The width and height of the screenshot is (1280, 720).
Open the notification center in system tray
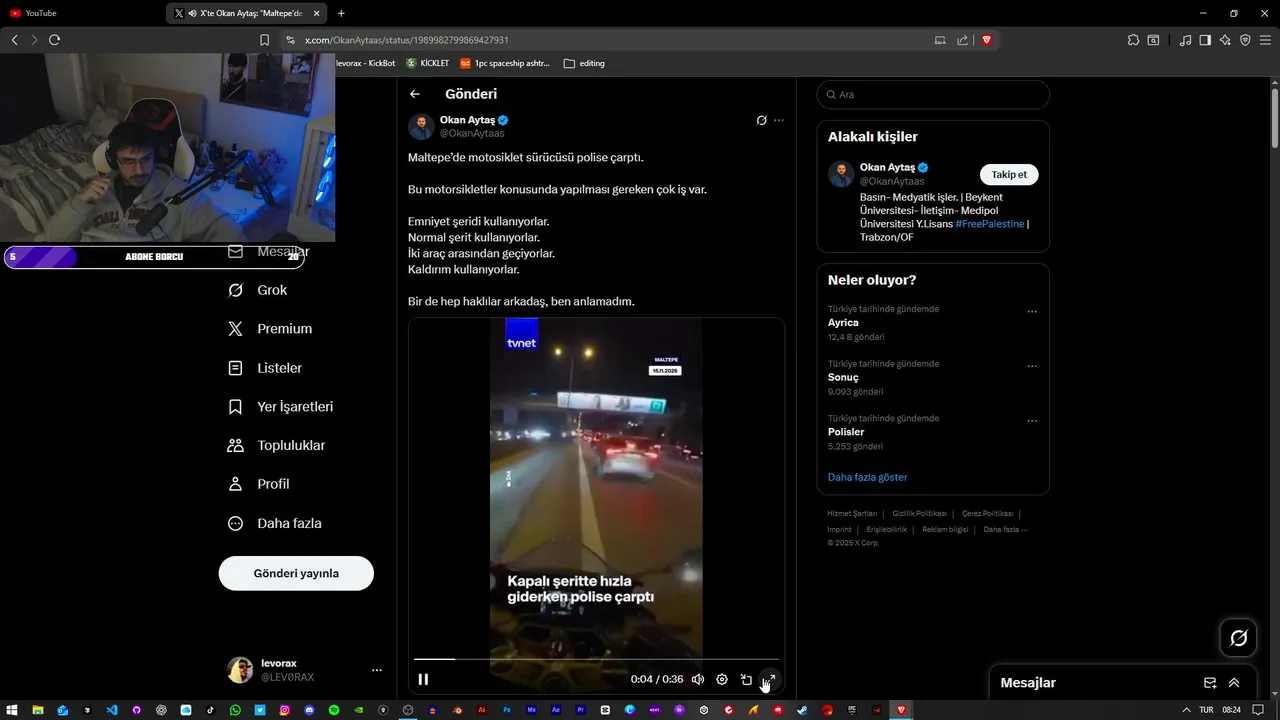tap(1258, 710)
